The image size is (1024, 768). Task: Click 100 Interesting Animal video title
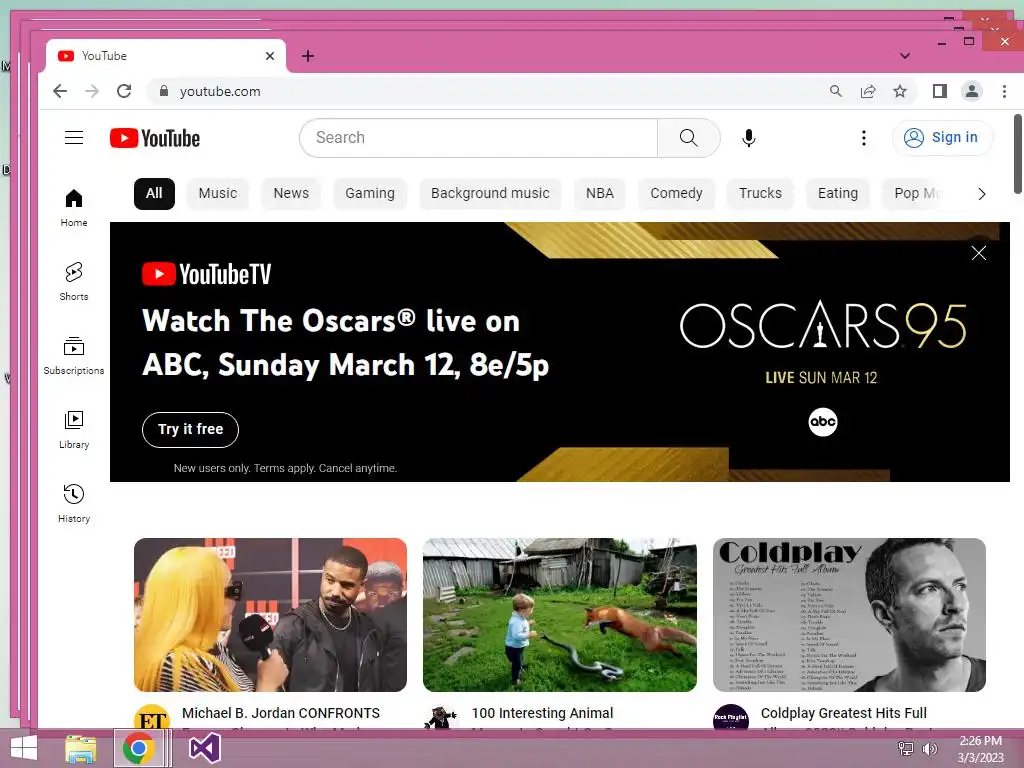(543, 713)
